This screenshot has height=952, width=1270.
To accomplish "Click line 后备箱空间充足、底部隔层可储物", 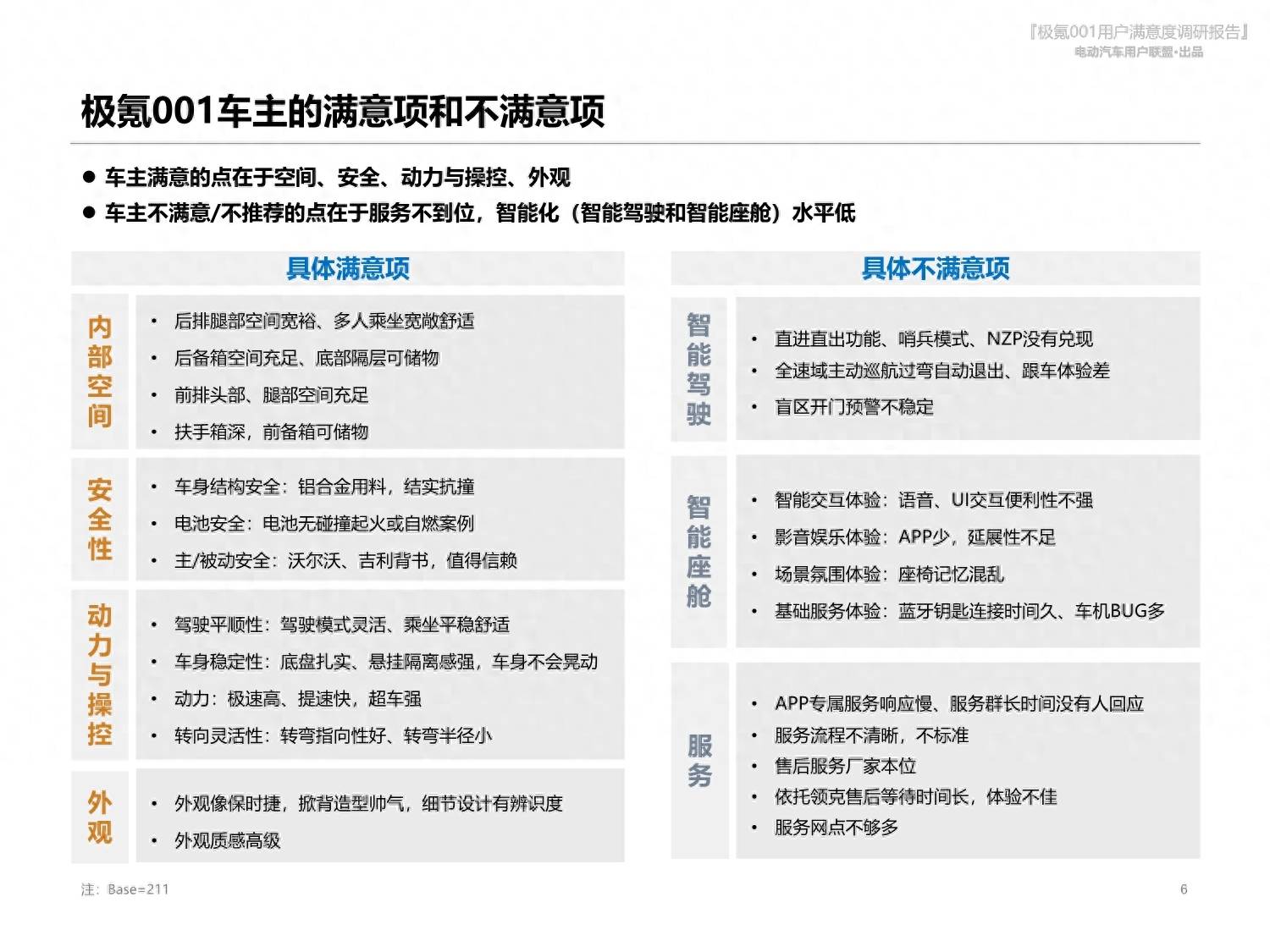I will pyautogui.click(x=306, y=358).
